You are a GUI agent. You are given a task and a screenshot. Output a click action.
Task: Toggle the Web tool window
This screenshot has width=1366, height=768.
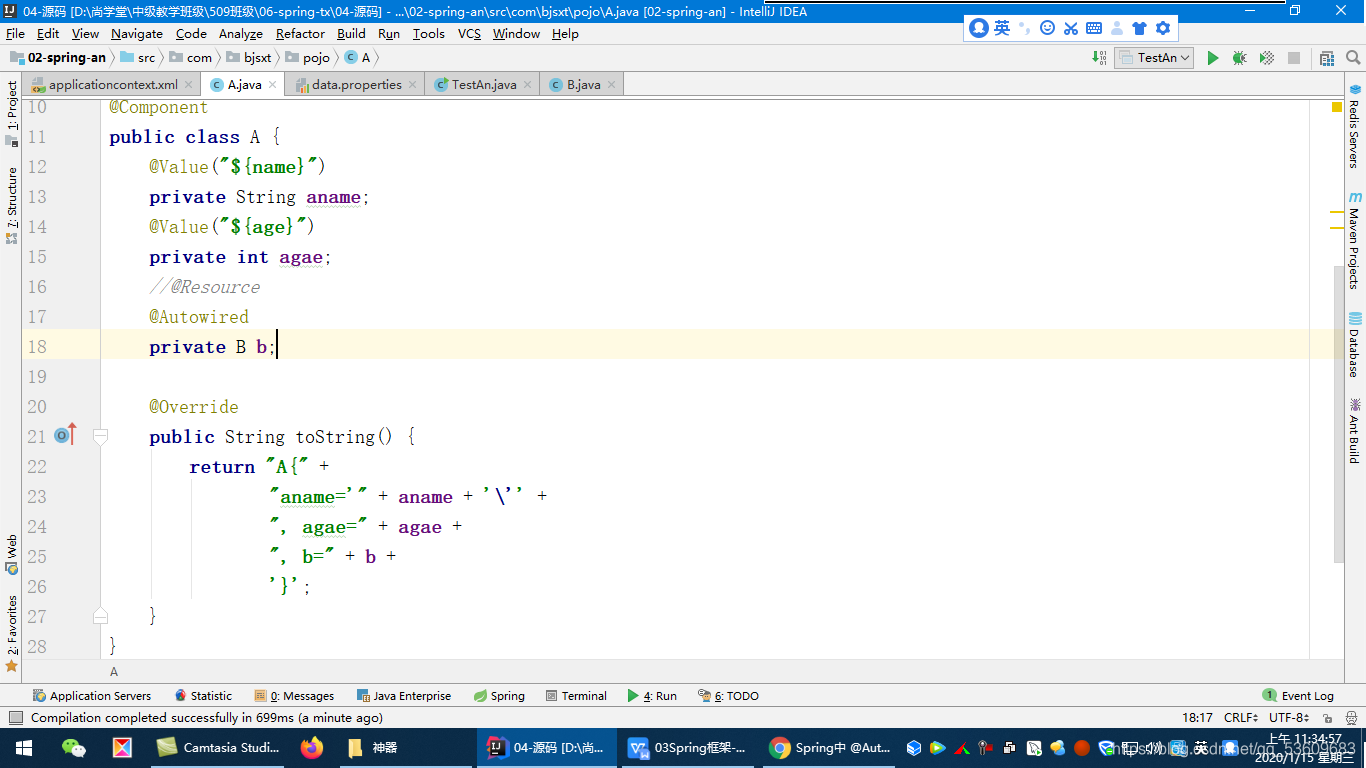[11, 553]
